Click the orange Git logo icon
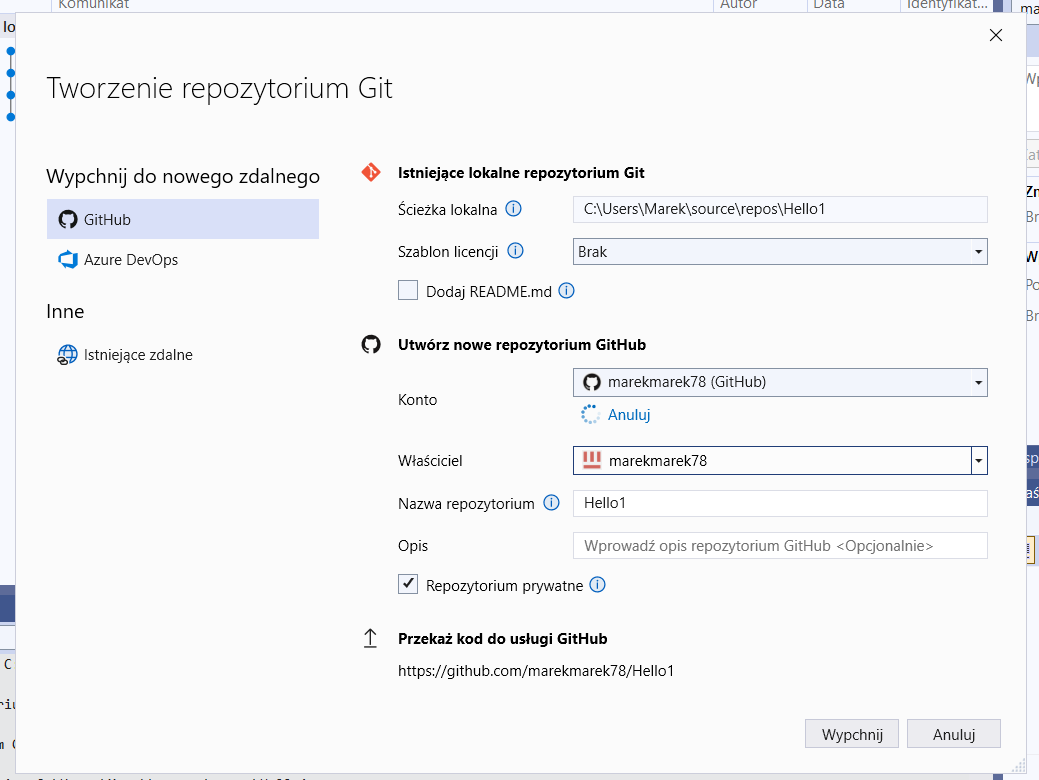Image resolution: width=1039 pixels, height=780 pixels. click(371, 172)
